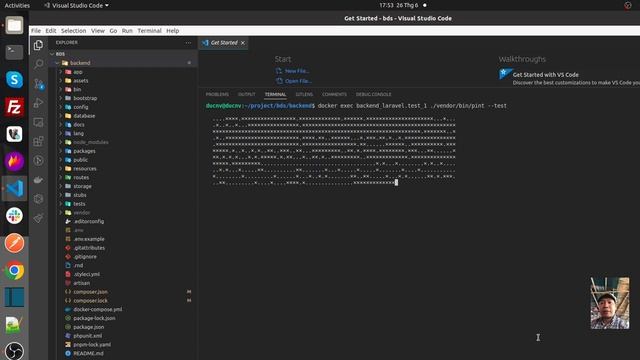Image resolution: width=640 pixels, height=360 pixels.
Task: Click the New File link
Action: (297, 71)
